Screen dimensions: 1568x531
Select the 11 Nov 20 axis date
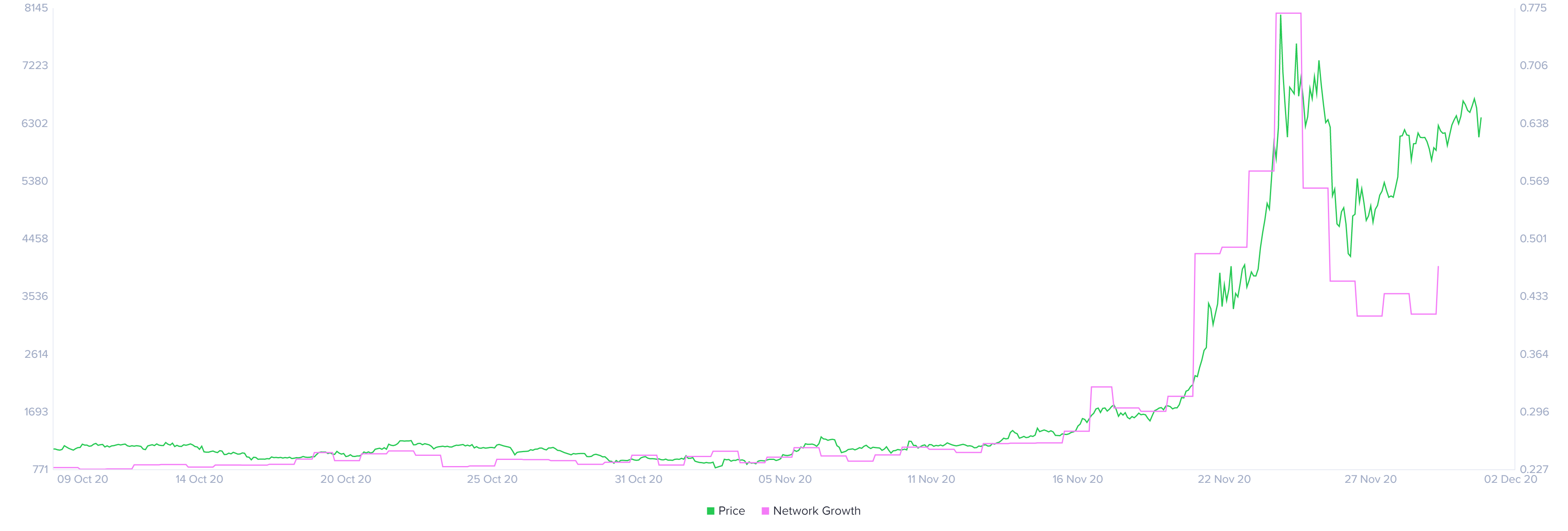pos(931,479)
